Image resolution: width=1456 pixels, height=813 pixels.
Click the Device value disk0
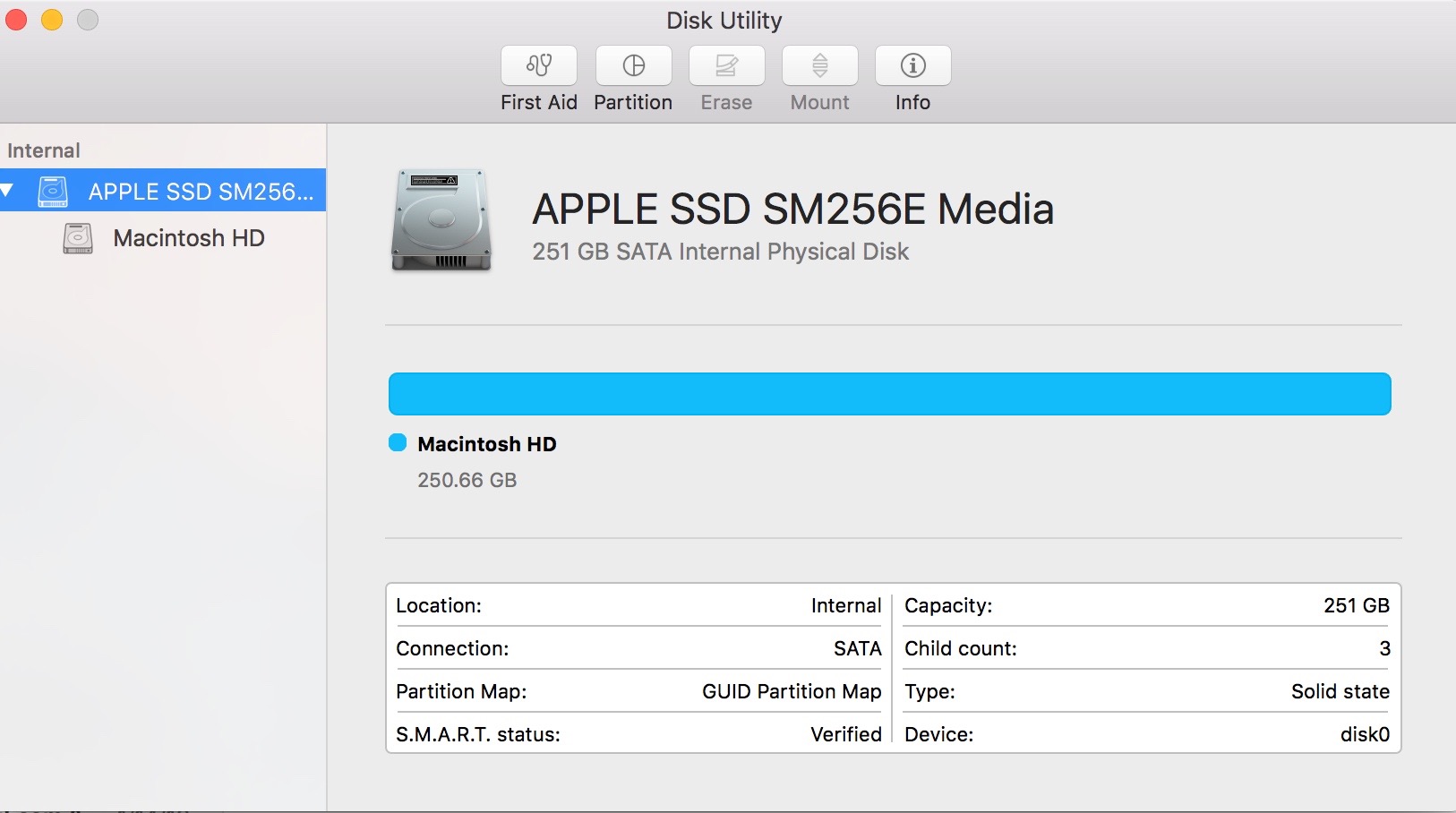pos(1365,735)
